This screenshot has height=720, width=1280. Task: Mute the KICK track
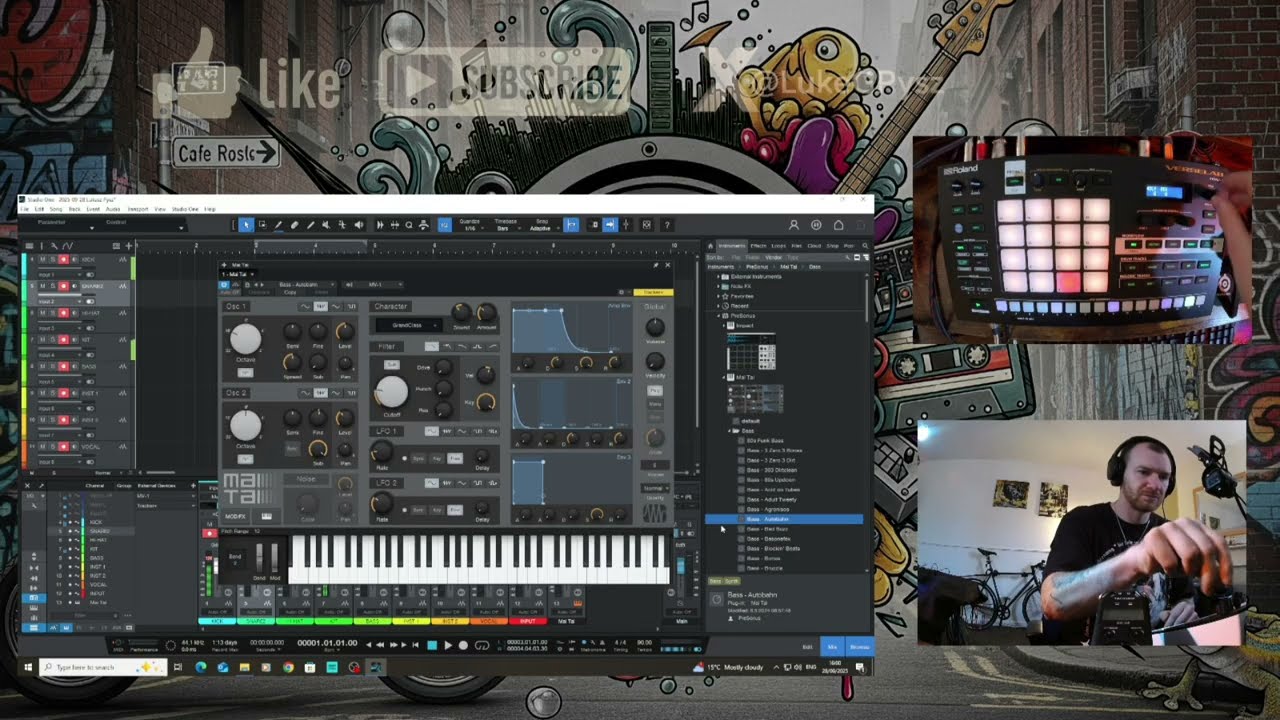click(41, 259)
